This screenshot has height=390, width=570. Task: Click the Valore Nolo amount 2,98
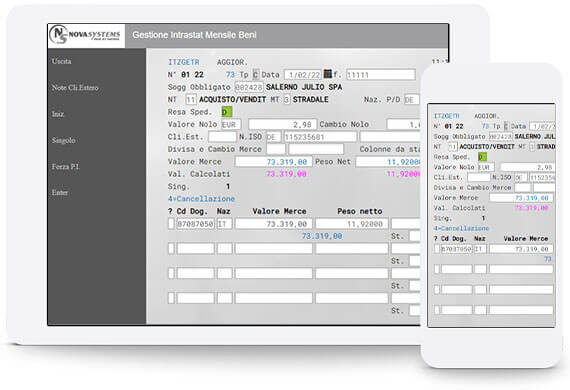pyautogui.click(x=282, y=124)
